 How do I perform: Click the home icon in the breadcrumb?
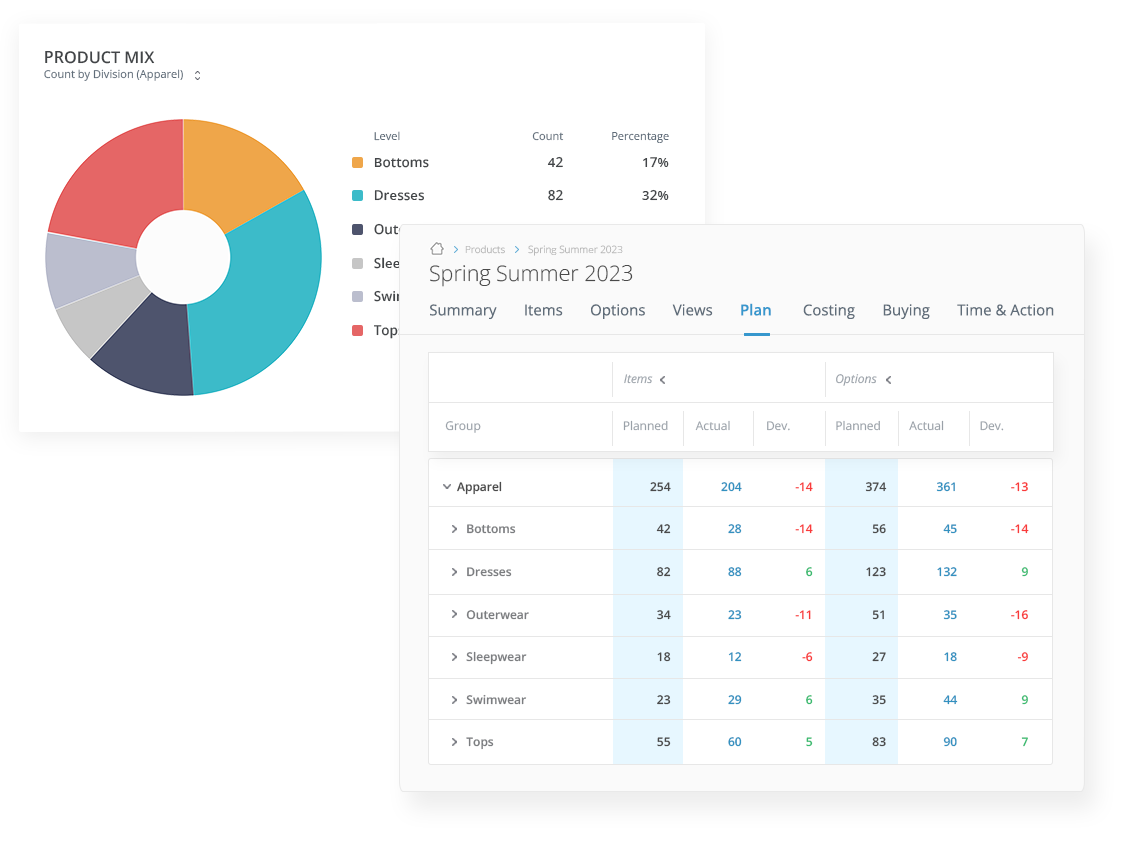point(437,249)
